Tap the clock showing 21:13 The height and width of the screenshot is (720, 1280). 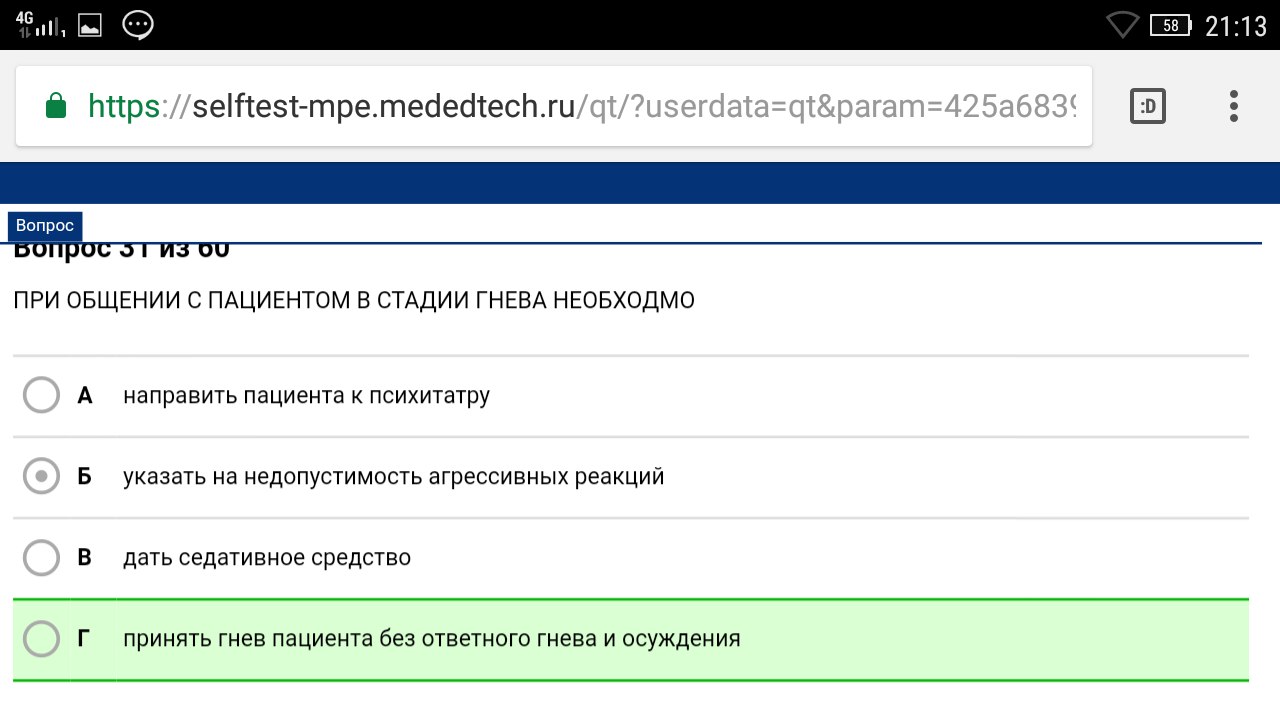[x=1236, y=26]
